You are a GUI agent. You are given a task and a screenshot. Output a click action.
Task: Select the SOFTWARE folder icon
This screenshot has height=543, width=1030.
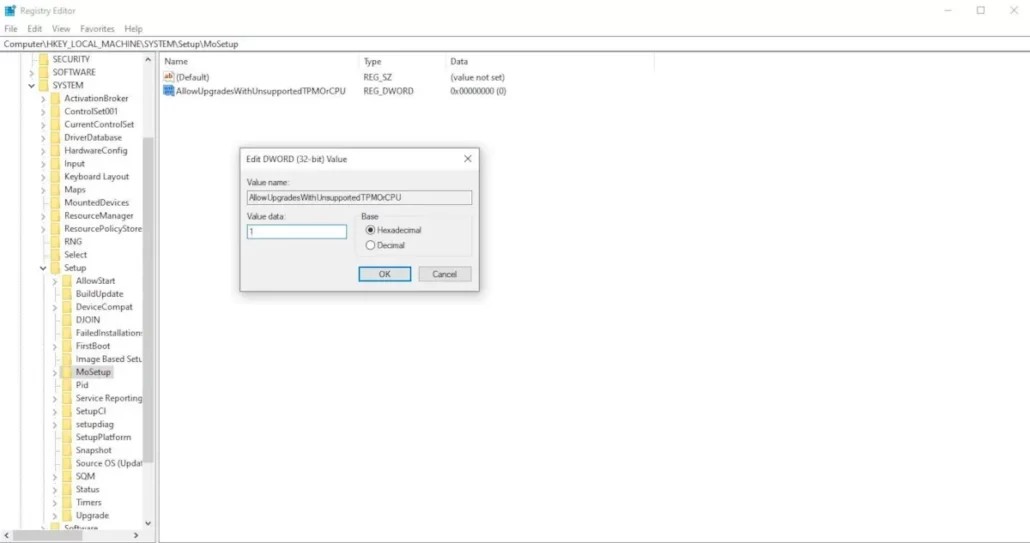[43, 72]
